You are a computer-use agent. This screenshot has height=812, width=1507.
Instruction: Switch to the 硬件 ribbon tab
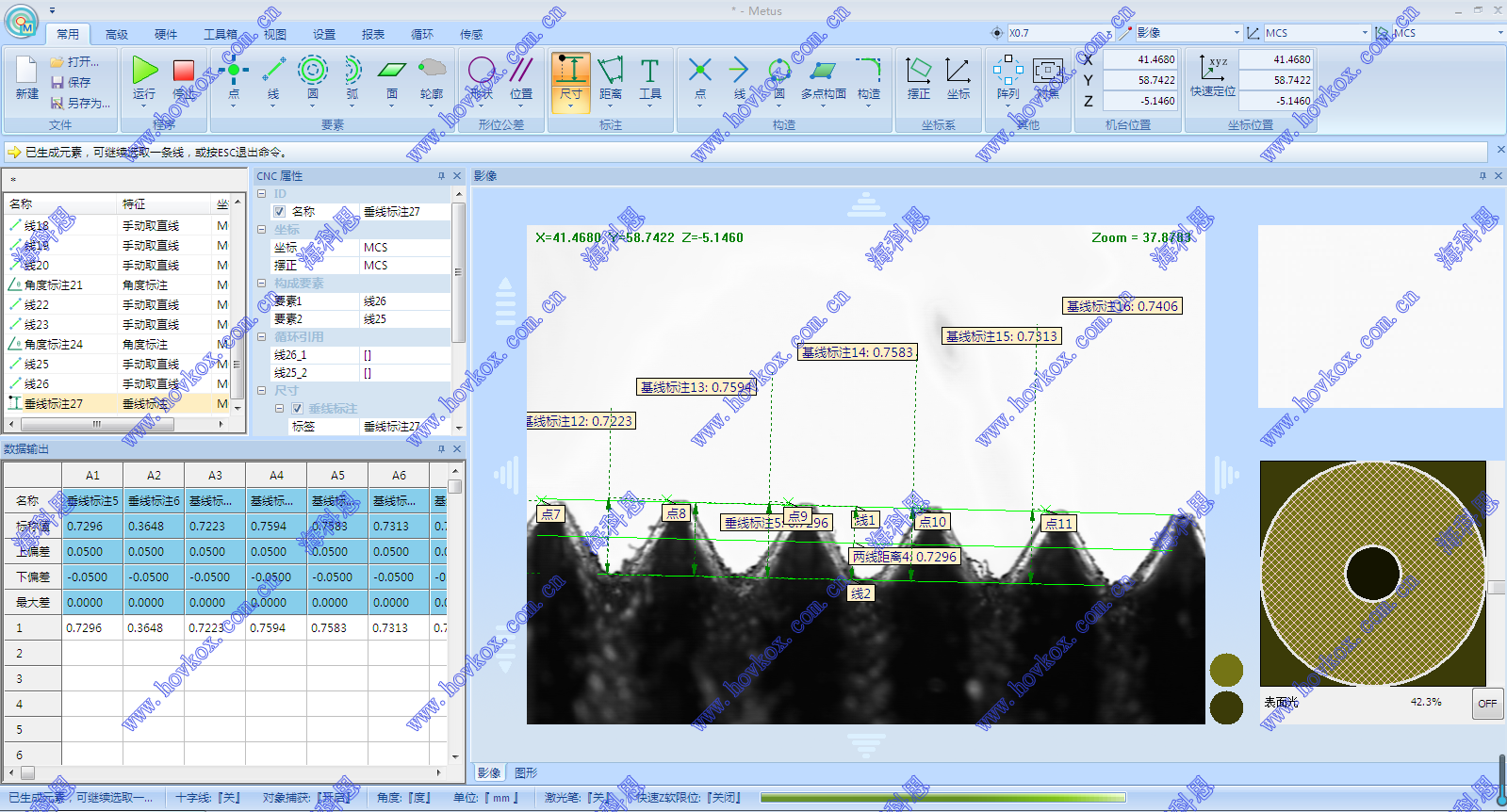click(166, 35)
